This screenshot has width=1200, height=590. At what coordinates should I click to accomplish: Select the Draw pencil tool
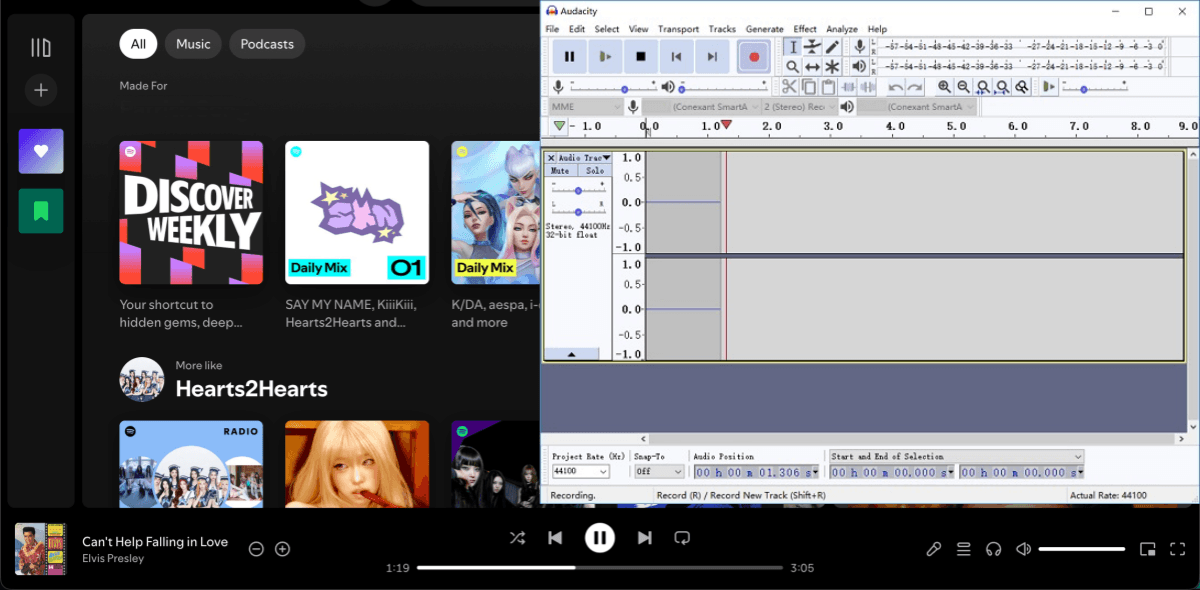(832, 47)
